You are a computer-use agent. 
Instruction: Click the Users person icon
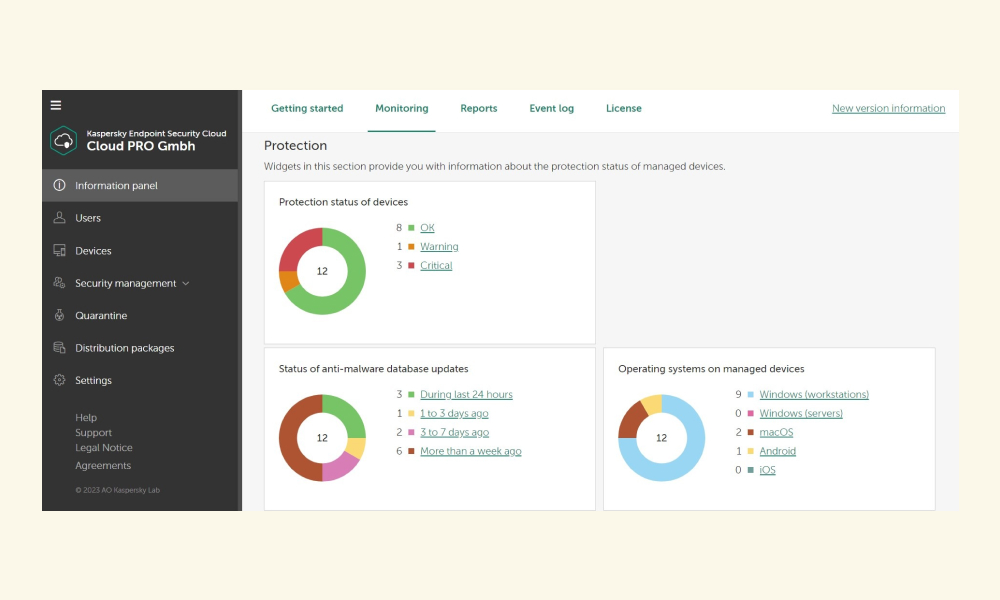[59, 217]
